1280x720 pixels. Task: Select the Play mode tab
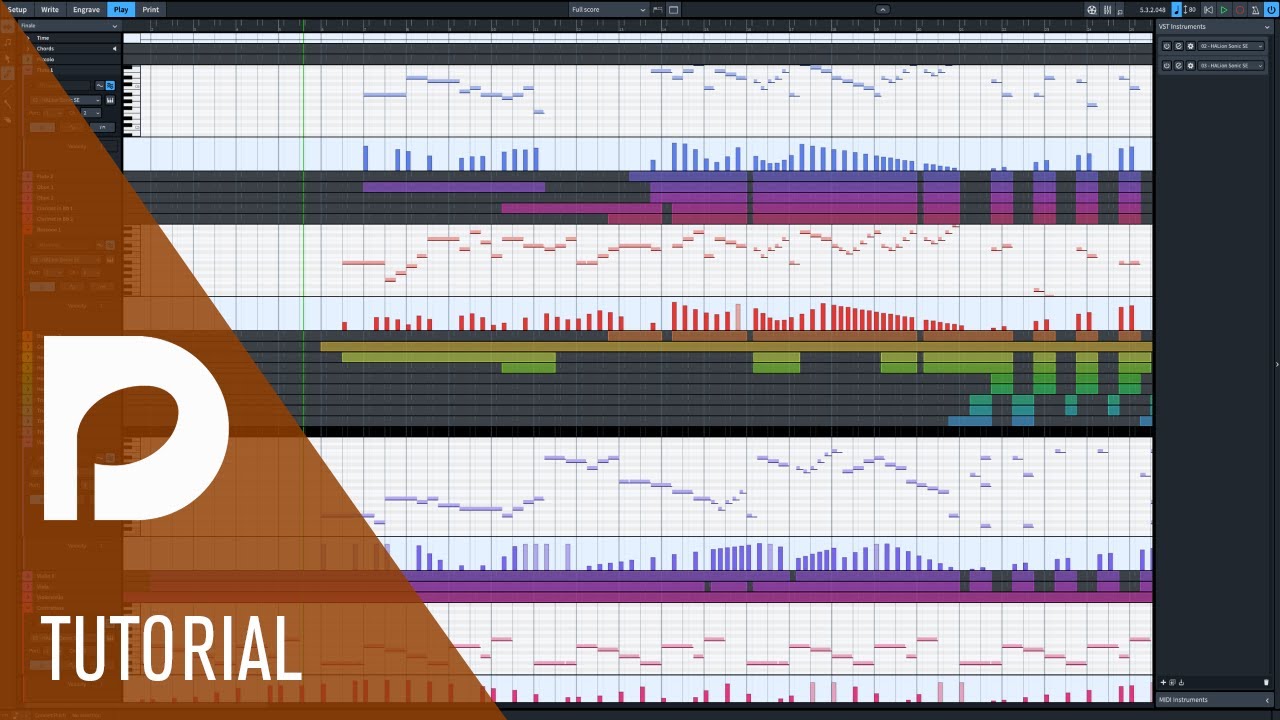(121, 9)
